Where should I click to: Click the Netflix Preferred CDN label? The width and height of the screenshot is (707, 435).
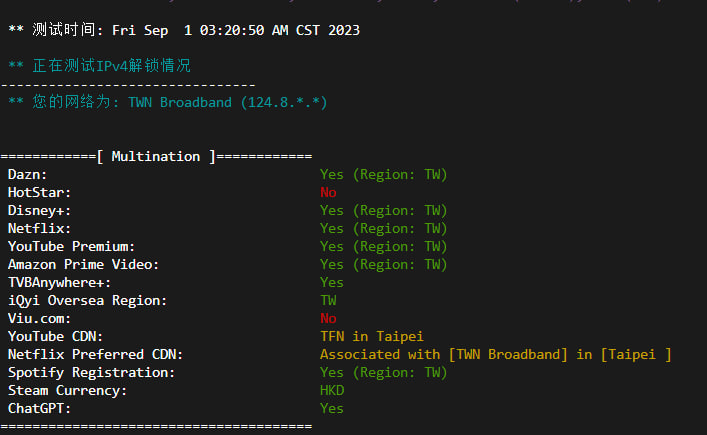tap(95, 354)
